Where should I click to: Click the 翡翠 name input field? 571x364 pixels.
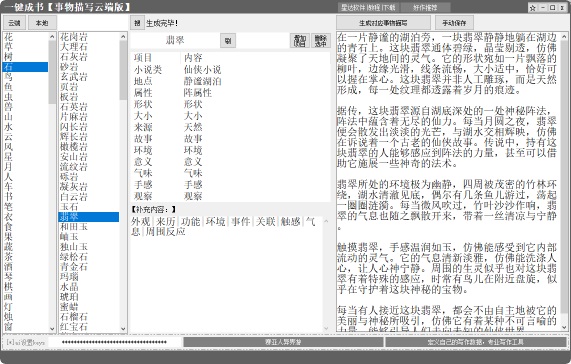tap(175, 40)
